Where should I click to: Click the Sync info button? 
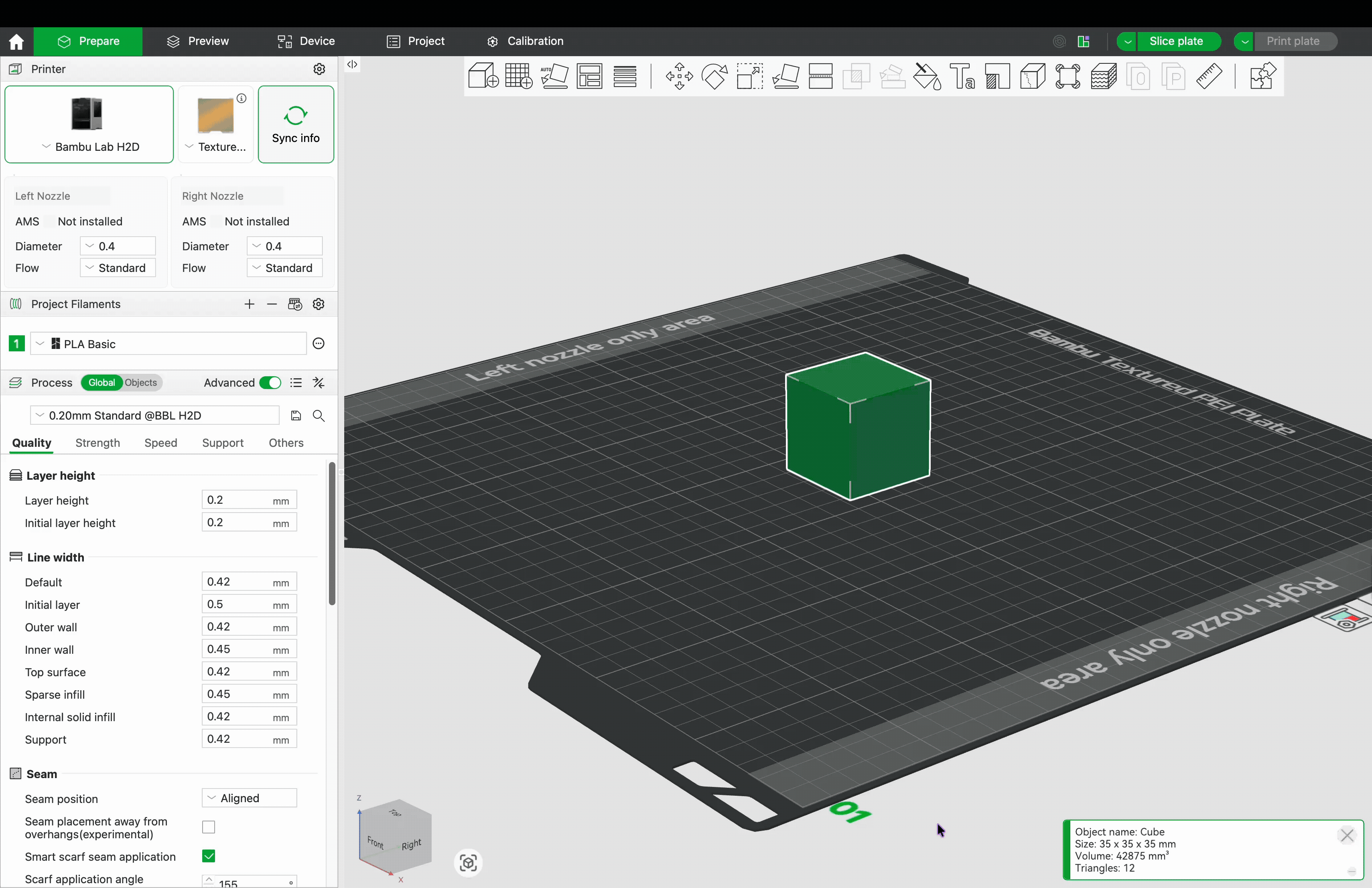[x=296, y=124]
